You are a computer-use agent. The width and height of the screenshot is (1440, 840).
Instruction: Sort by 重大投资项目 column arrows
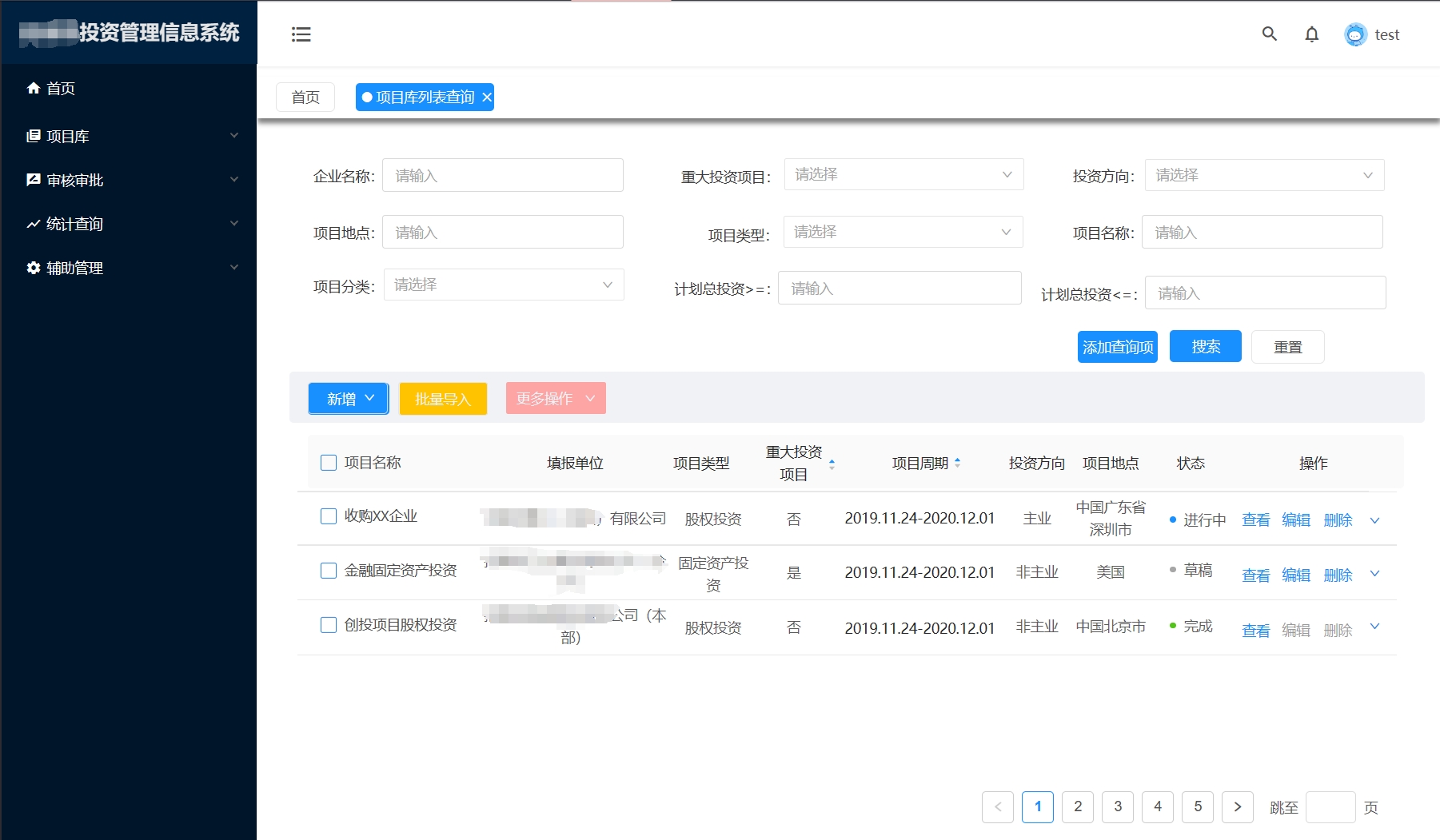click(832, 464)
